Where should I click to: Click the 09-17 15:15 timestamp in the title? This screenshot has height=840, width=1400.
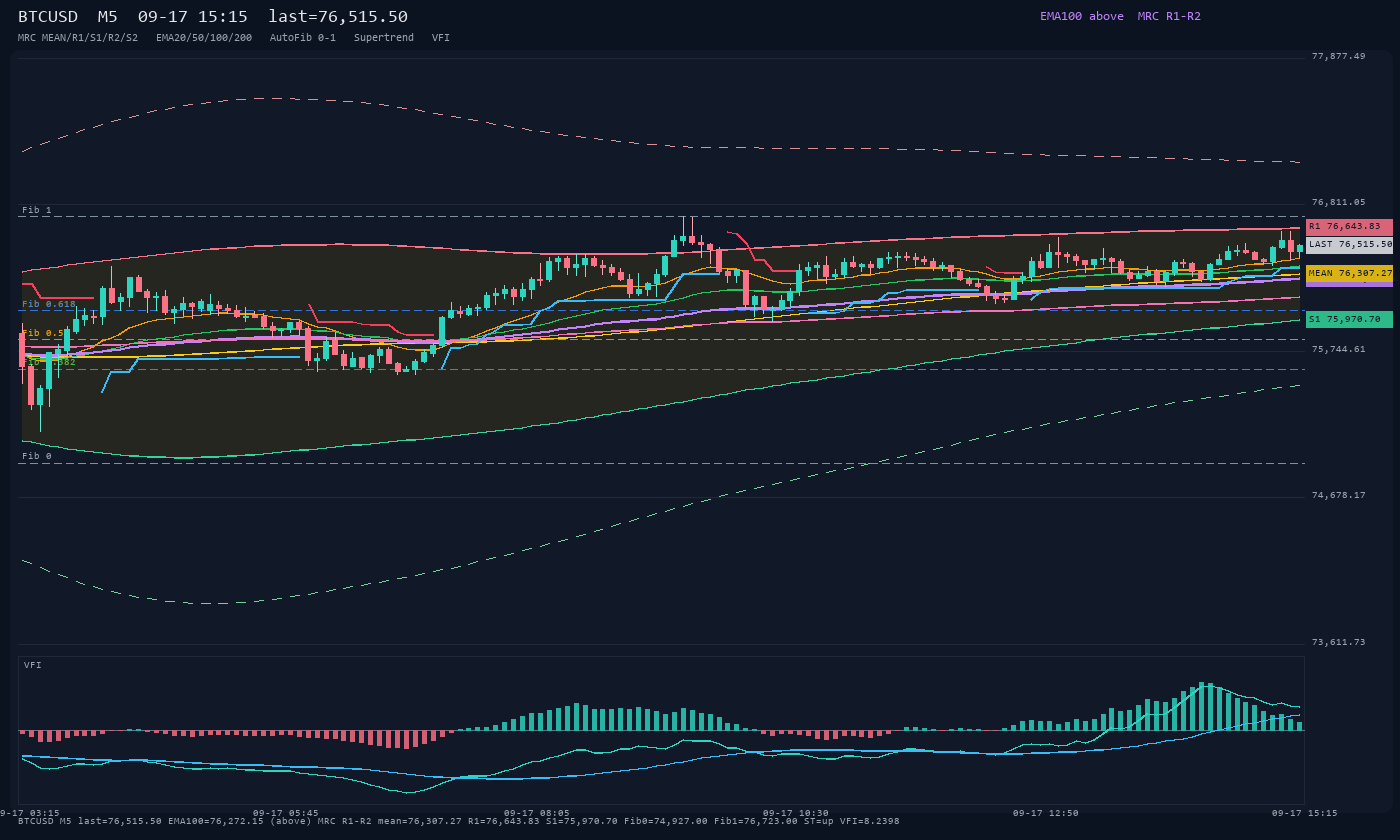tap(193, 17)
